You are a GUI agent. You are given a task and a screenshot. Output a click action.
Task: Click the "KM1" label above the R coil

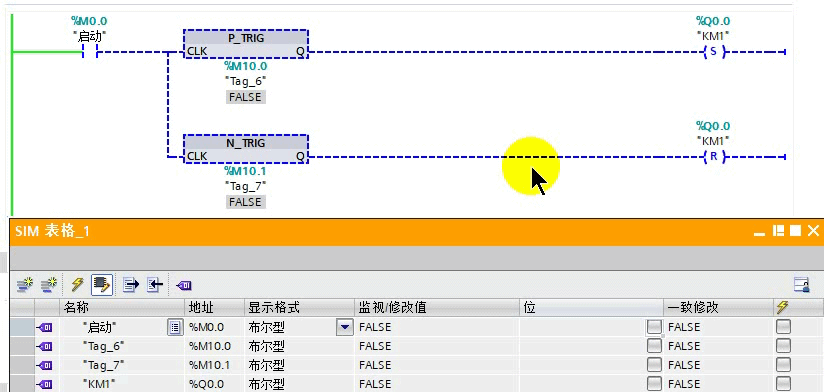click(713, 141)
